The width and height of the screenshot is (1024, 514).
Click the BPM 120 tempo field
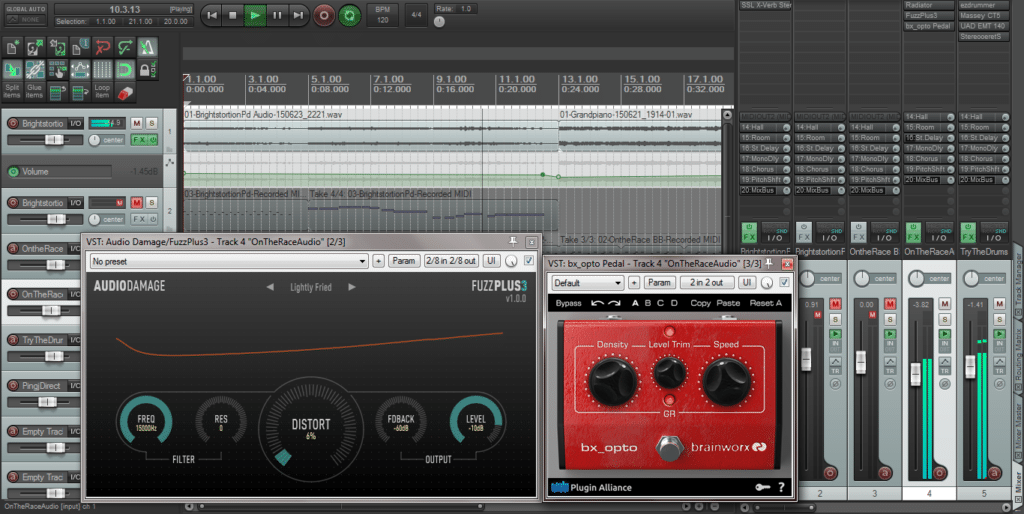[383, 16]
